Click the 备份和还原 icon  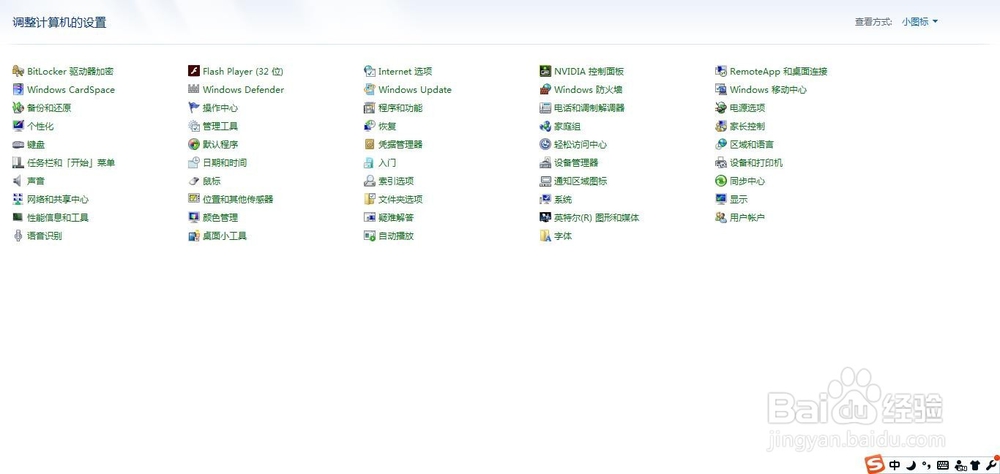point(18,108)
